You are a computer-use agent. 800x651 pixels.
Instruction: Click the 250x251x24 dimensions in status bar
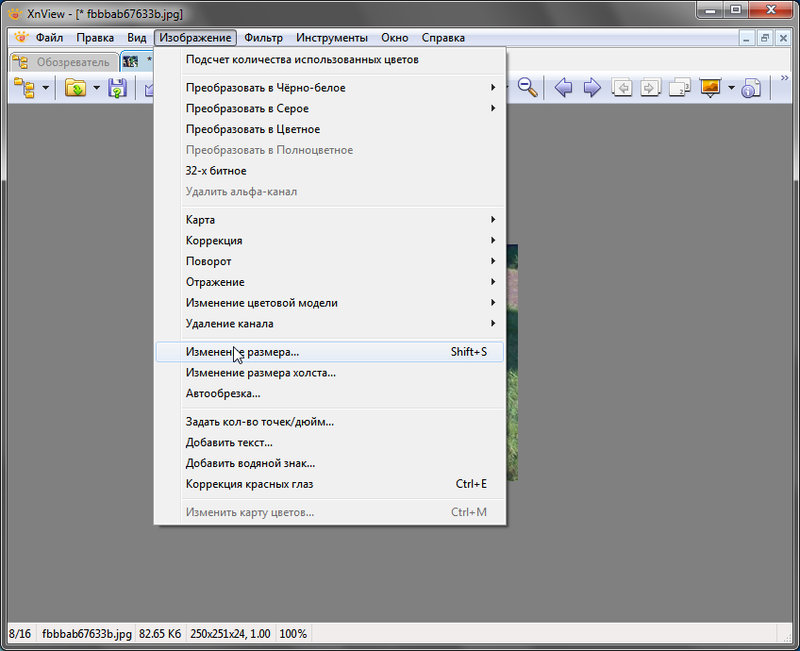230,634
